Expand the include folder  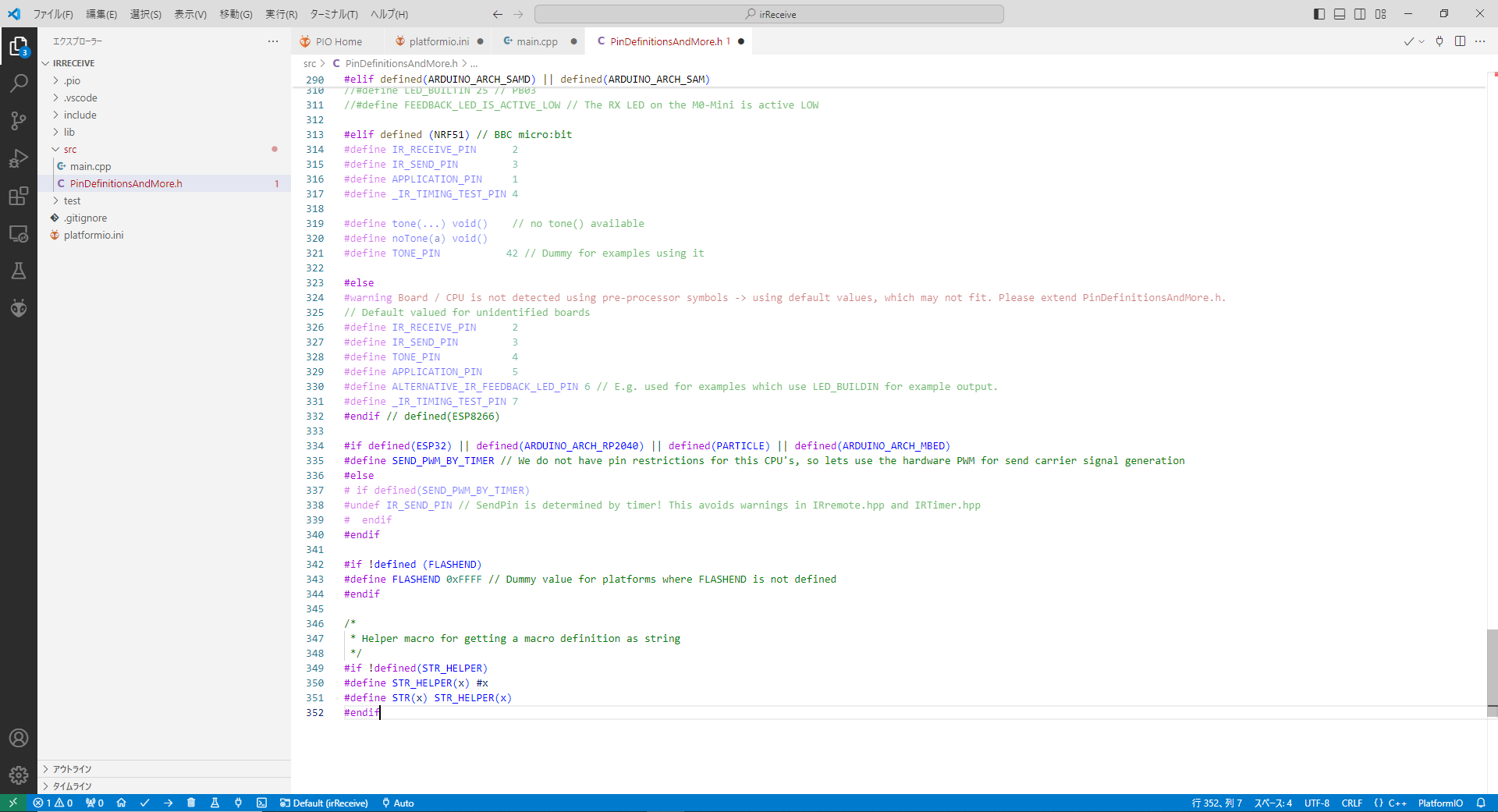[80, 115]
